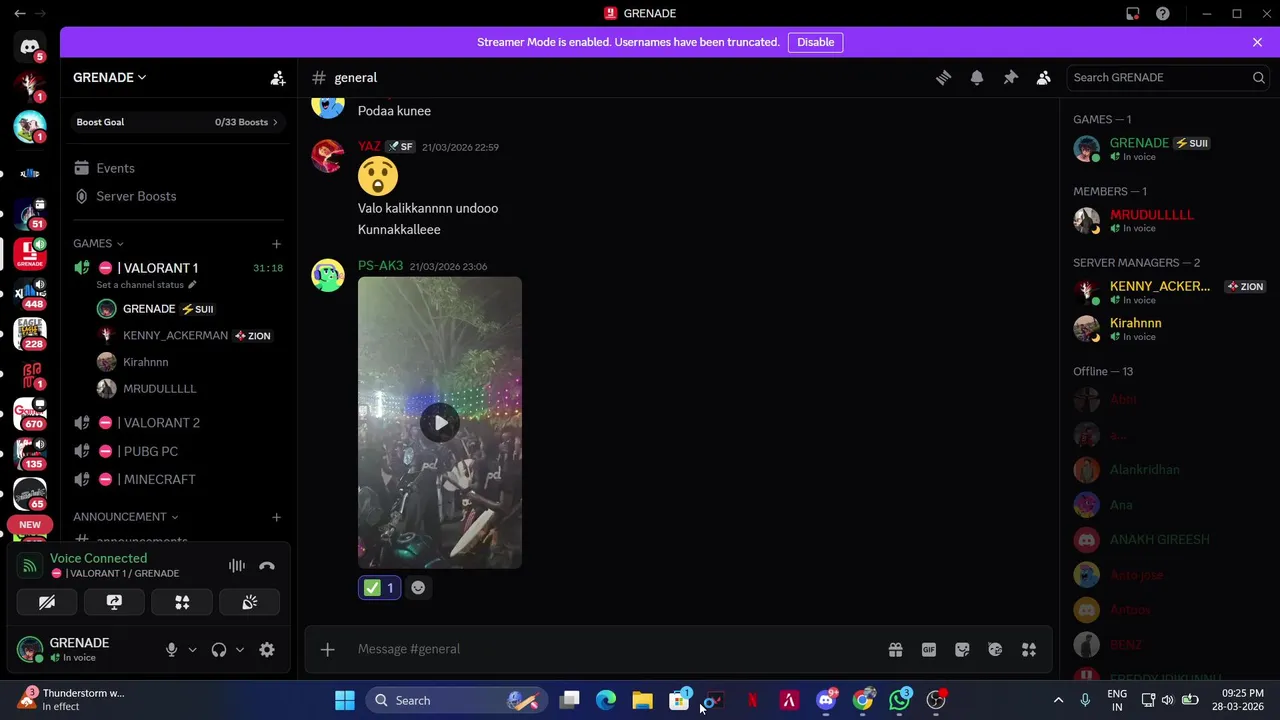Click PS-AK3 username in chat
1280x720 pixels.
tap(380, 266)
